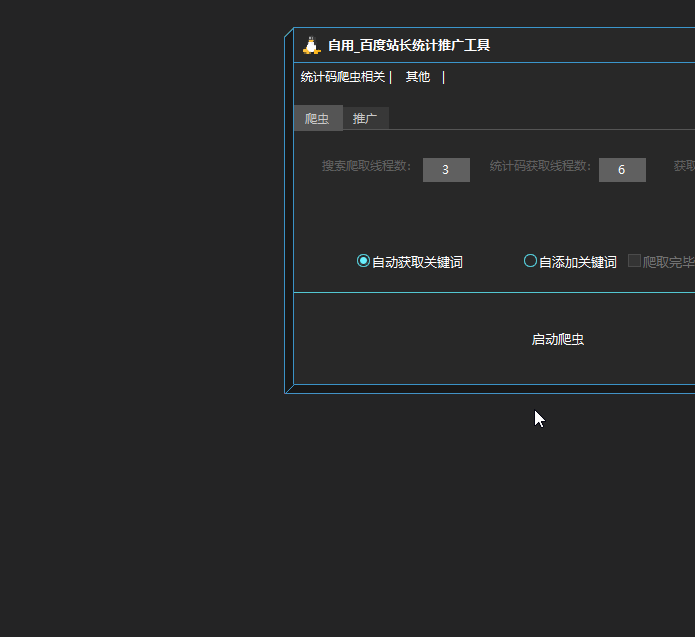Click the 自用_百度站长统计推广工具 window title
This screenshot has height=637, width=695.
(408, 46)
